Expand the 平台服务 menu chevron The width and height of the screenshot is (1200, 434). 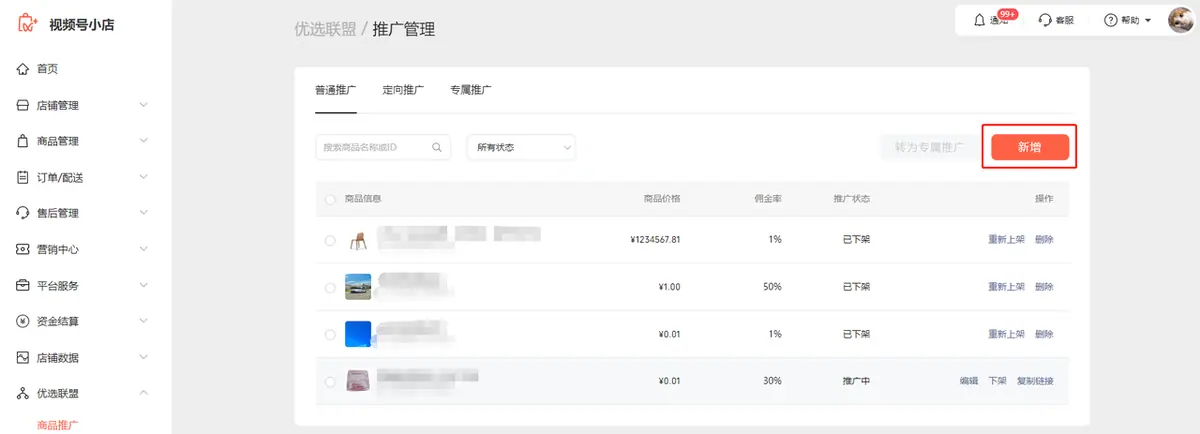click(144, 285)
